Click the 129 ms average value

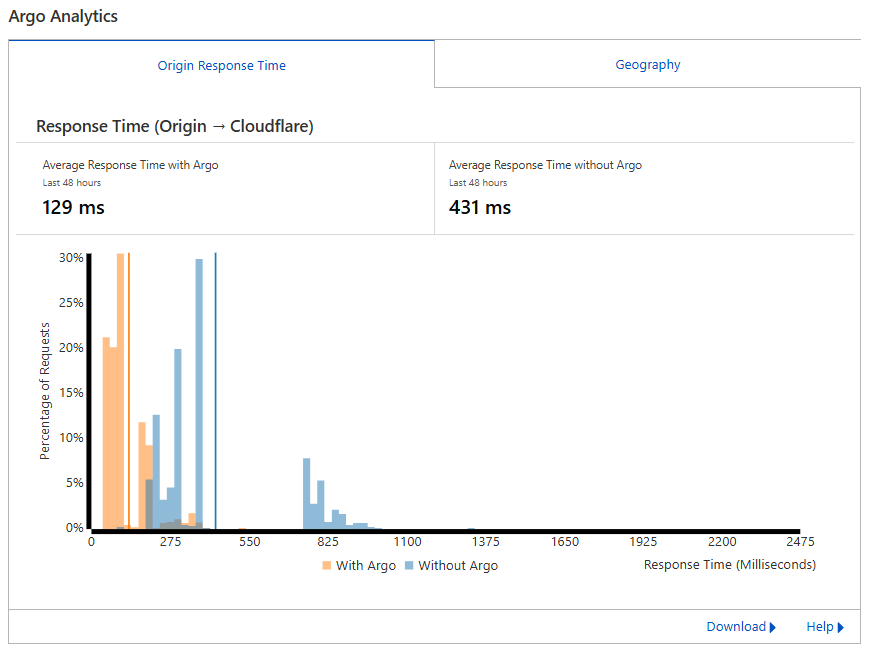73,207
